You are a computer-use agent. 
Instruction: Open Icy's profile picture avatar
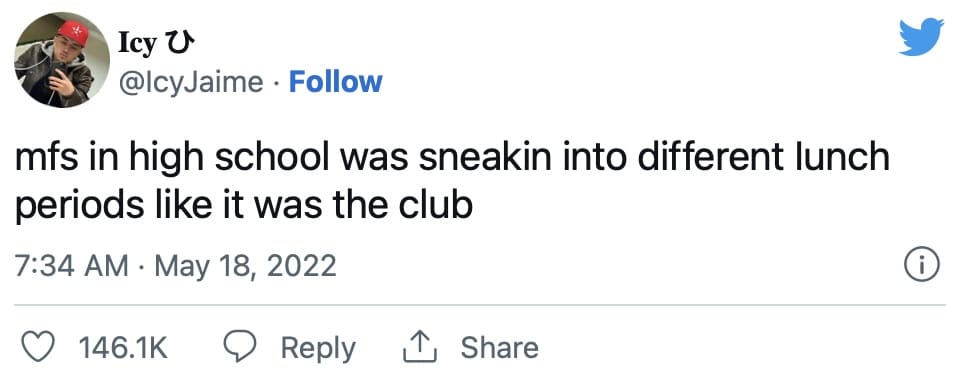62,60
